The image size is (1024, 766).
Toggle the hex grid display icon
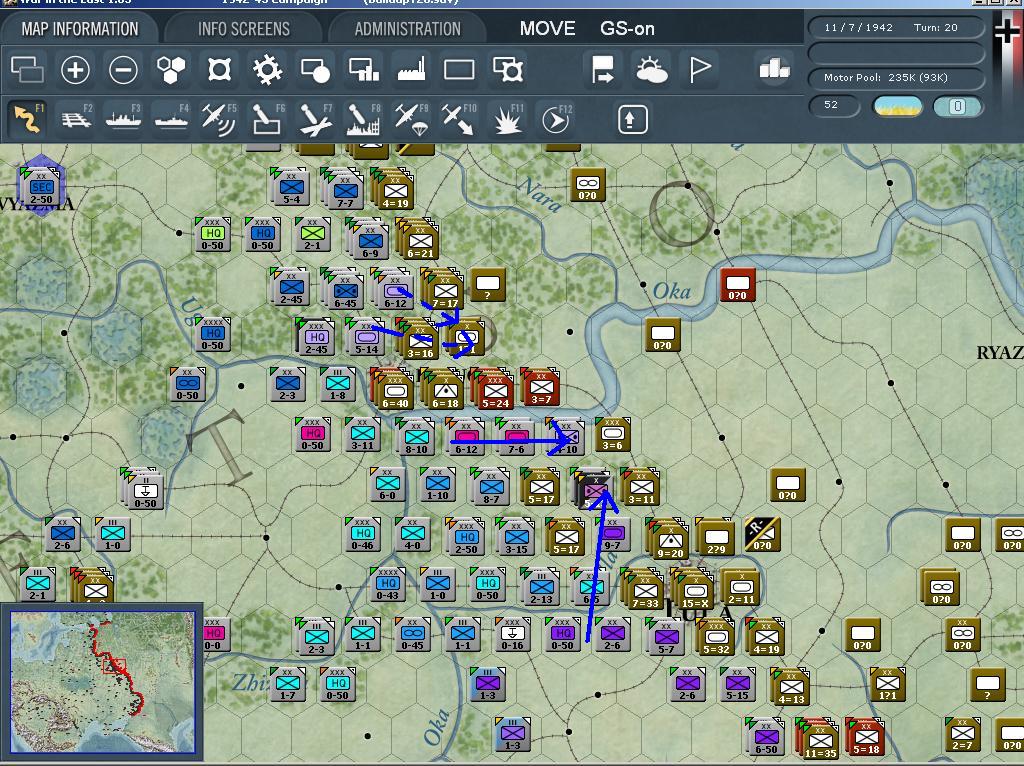coord(170,69)
